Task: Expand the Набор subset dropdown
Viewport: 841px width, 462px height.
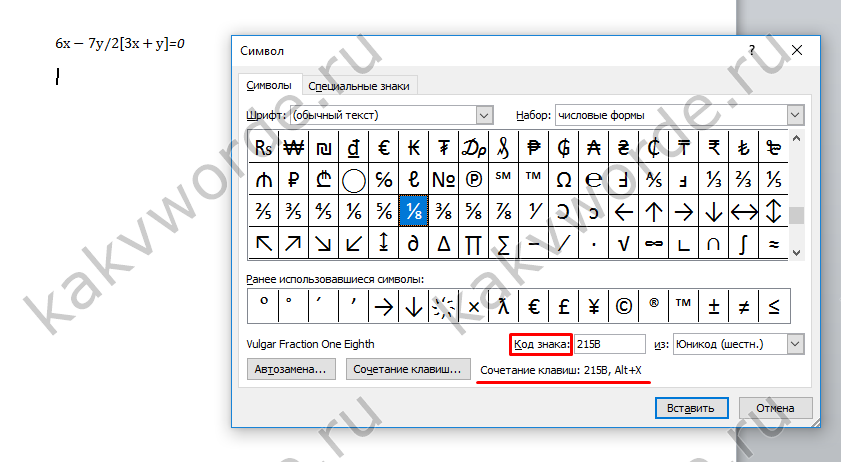Action: pos(795,115)
